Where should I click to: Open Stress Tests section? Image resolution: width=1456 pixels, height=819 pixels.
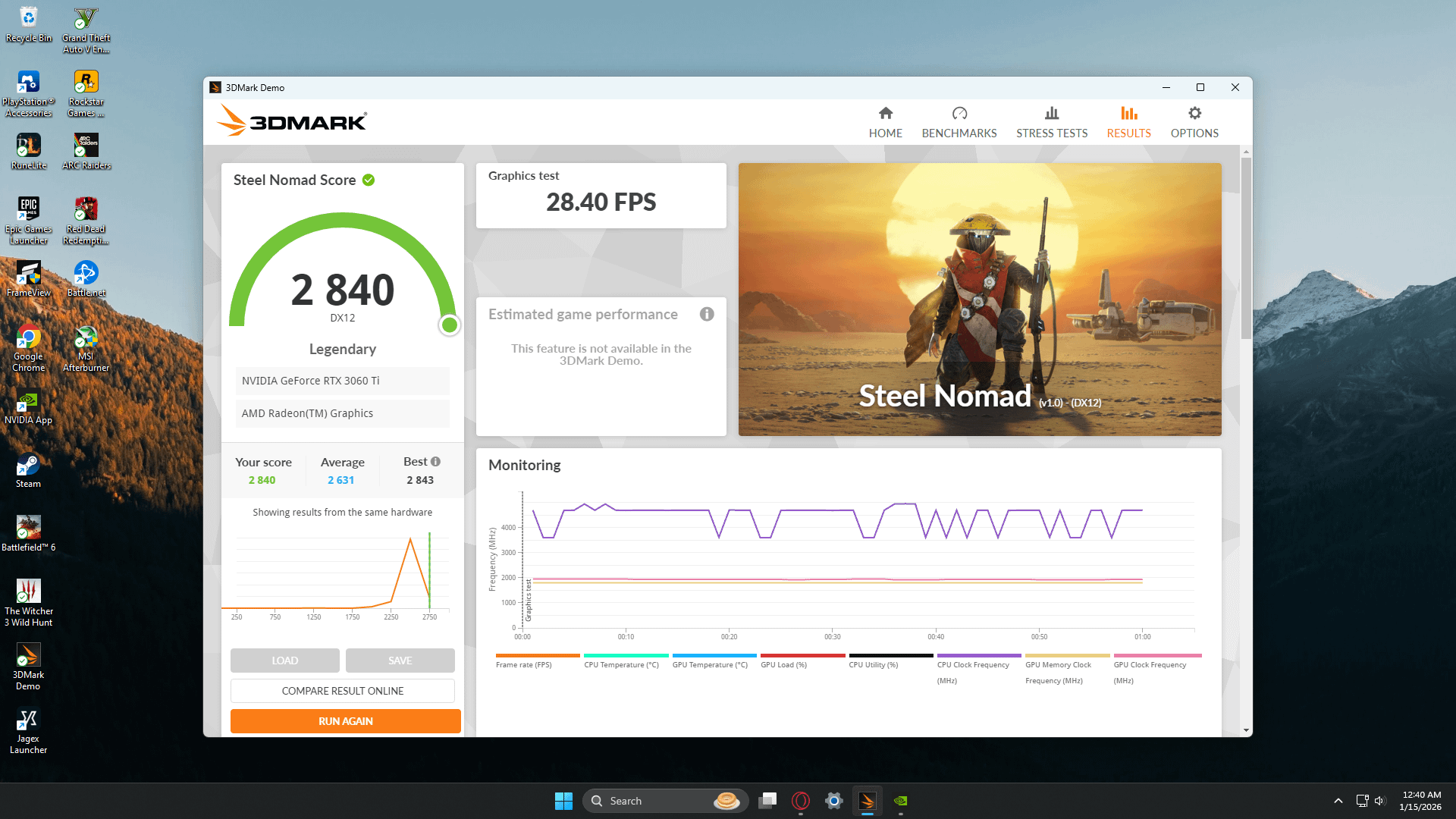coord(1051,122)
